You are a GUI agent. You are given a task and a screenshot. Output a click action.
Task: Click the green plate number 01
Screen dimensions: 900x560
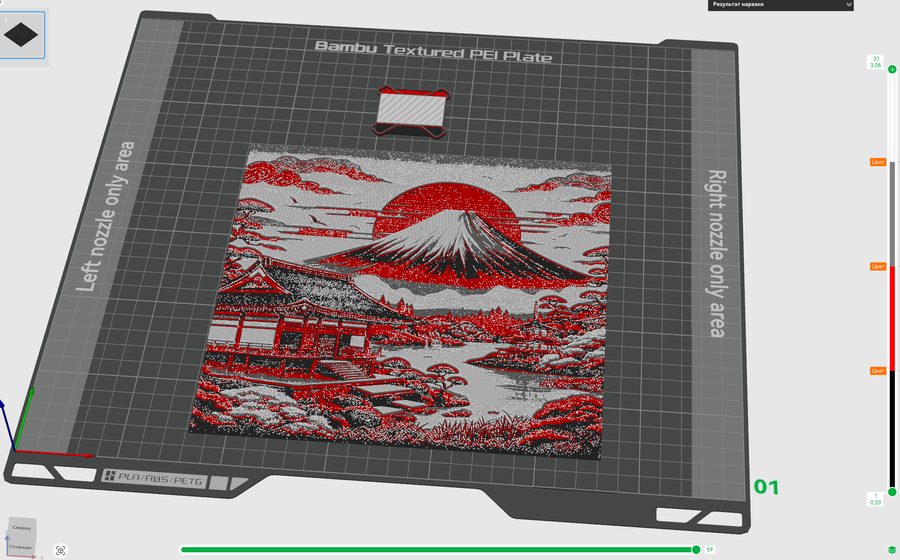click(x=766, y=487)
